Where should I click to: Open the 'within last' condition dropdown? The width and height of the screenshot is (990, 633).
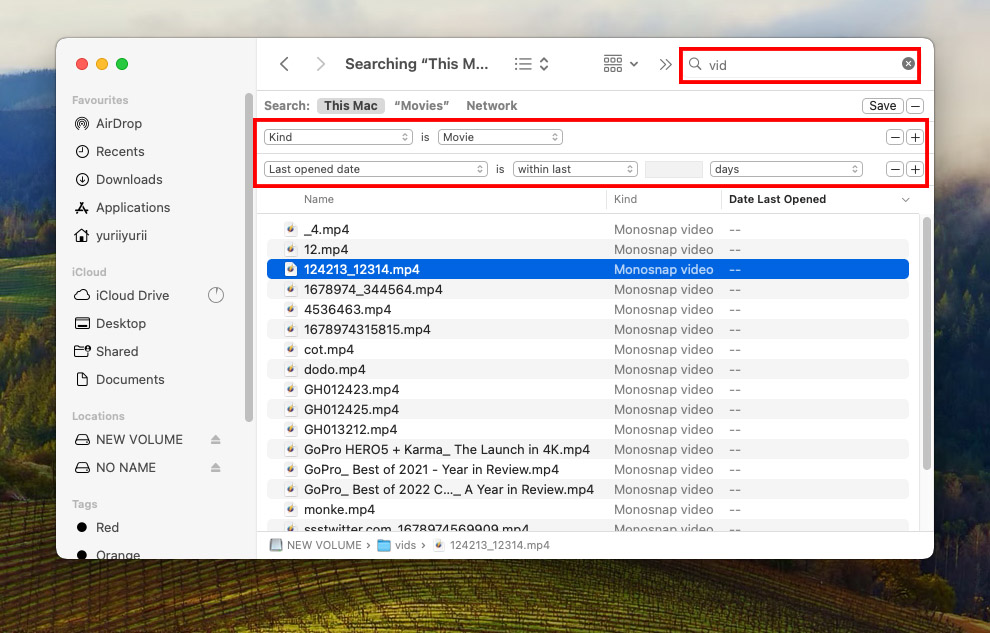(x=575, y=169)
